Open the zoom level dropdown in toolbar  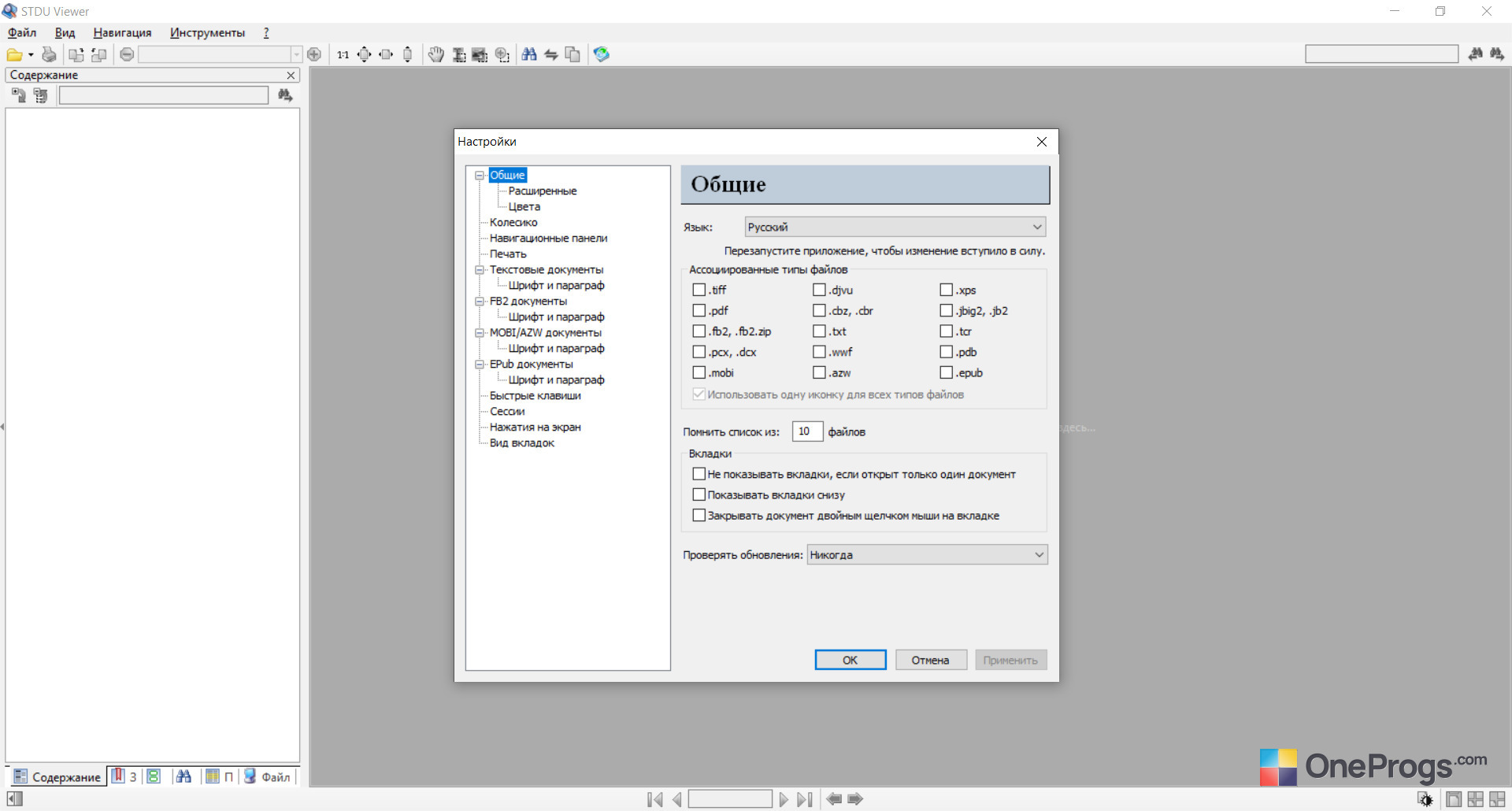tap(297, 54)
